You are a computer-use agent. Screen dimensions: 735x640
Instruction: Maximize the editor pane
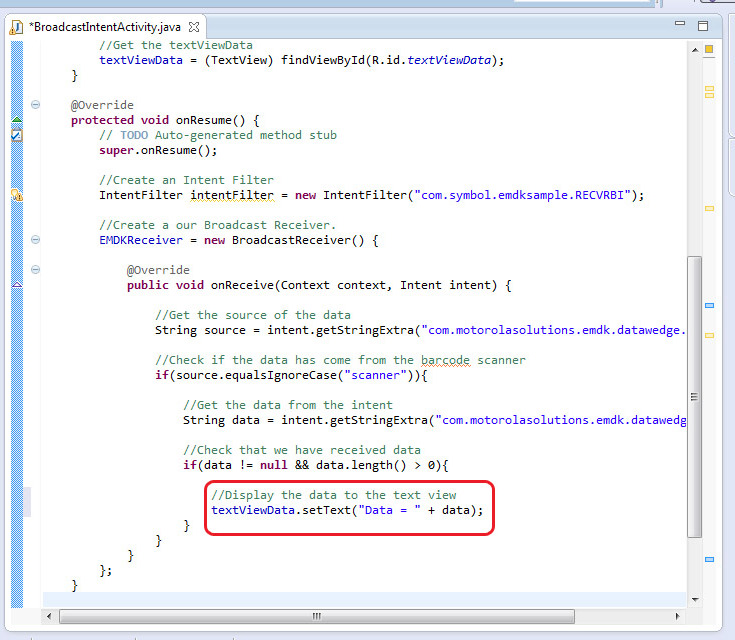coord(704,26)
